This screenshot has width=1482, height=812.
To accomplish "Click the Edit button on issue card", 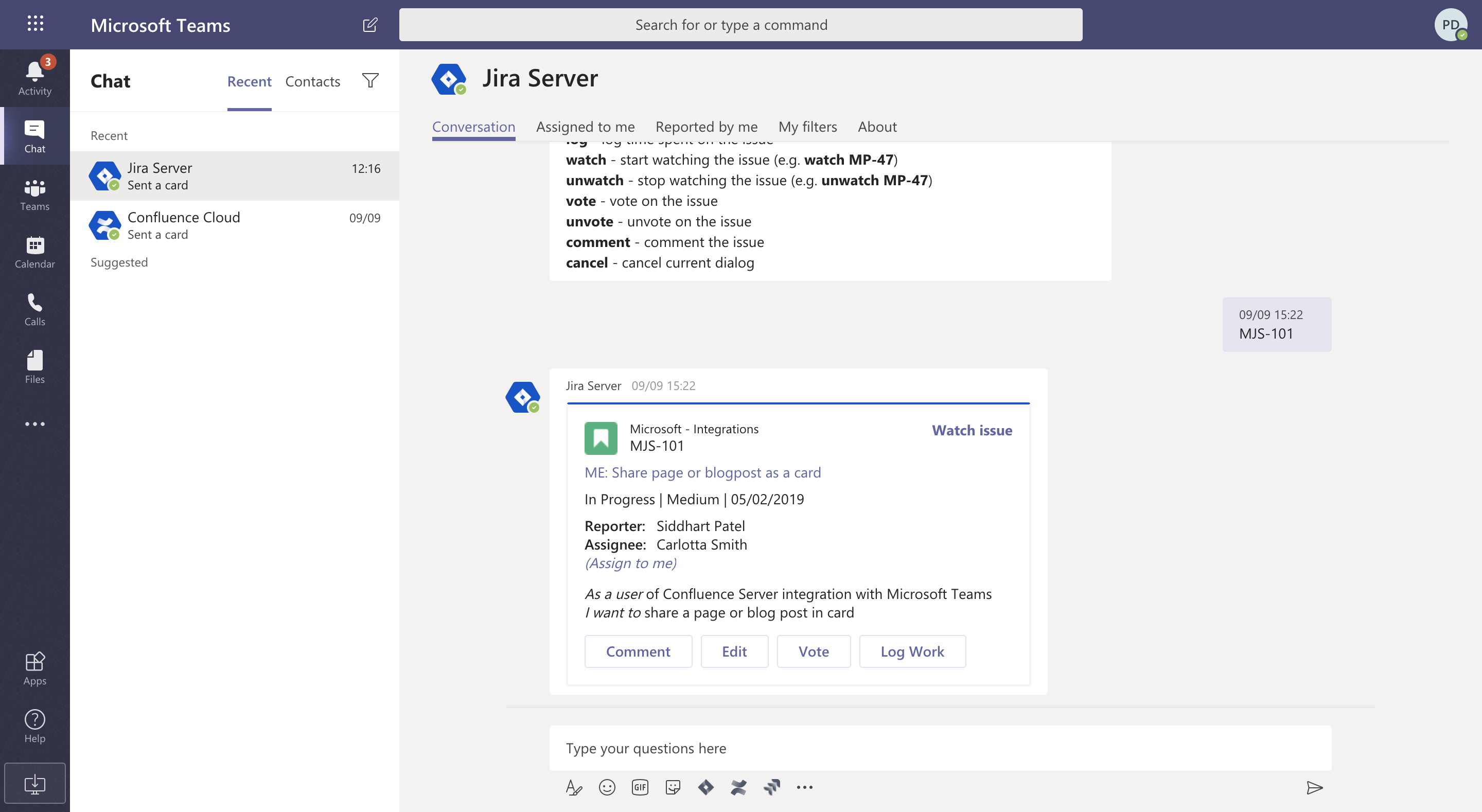I will point(734,651).
